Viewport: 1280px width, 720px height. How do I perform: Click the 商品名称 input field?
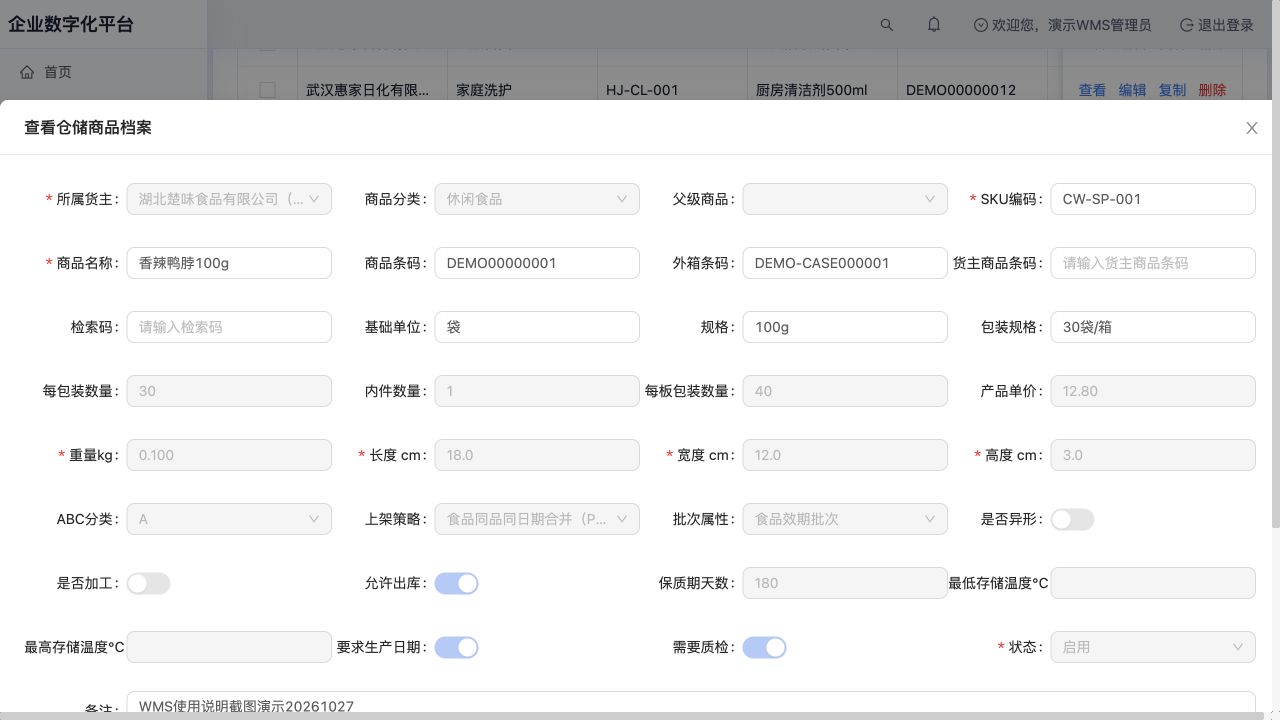[x=229, y=263]
